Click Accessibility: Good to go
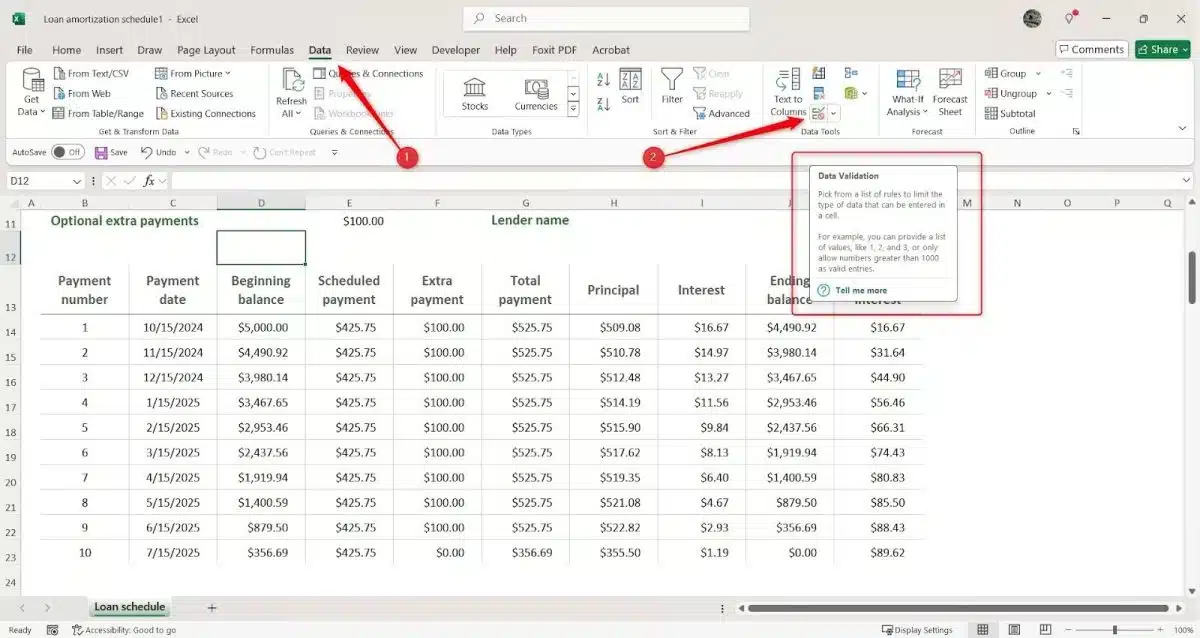 124,630
